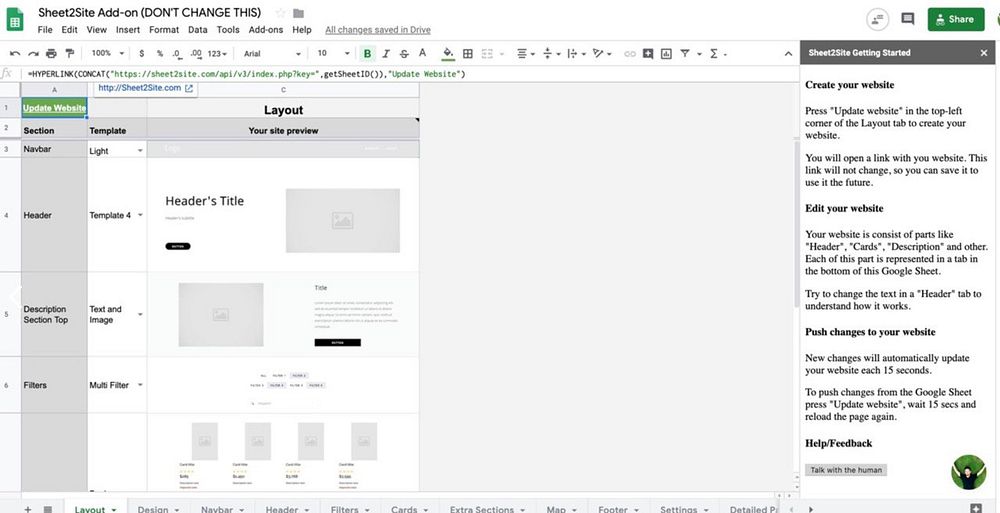Open comment history speech bubble icon

click(908, 19)
